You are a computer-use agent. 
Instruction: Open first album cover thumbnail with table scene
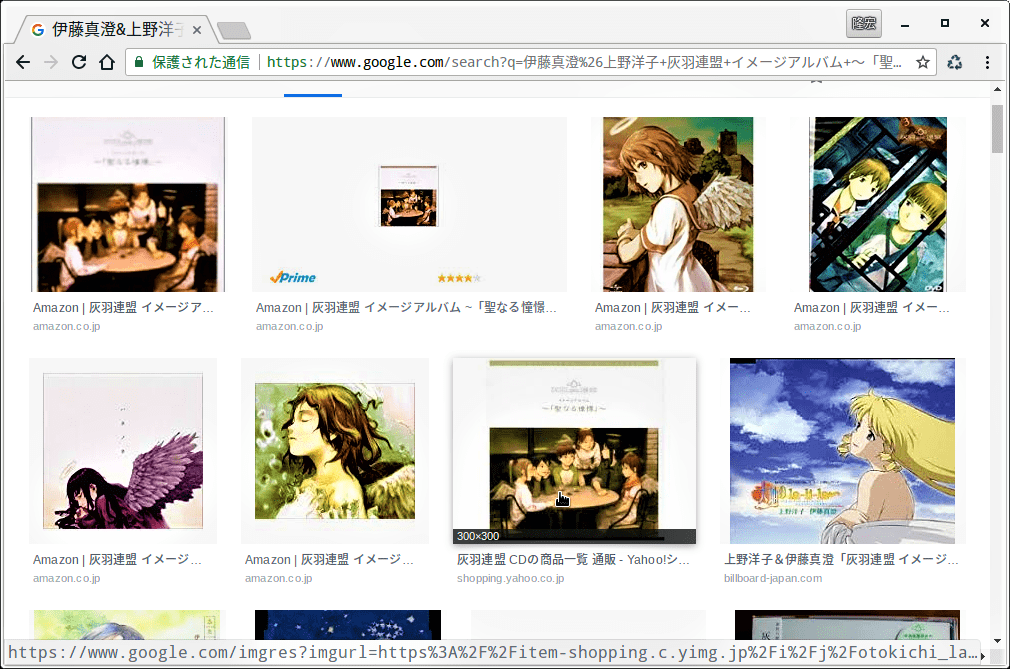tap(128, 205)
